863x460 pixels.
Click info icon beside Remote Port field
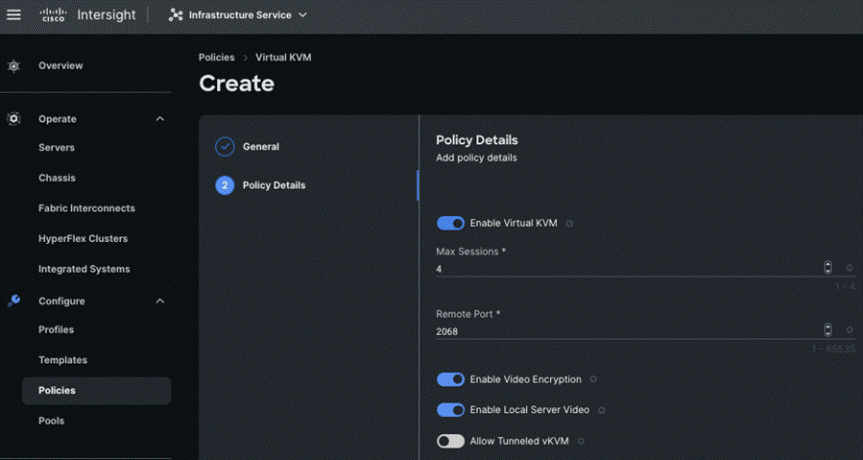tap(849, 330)
